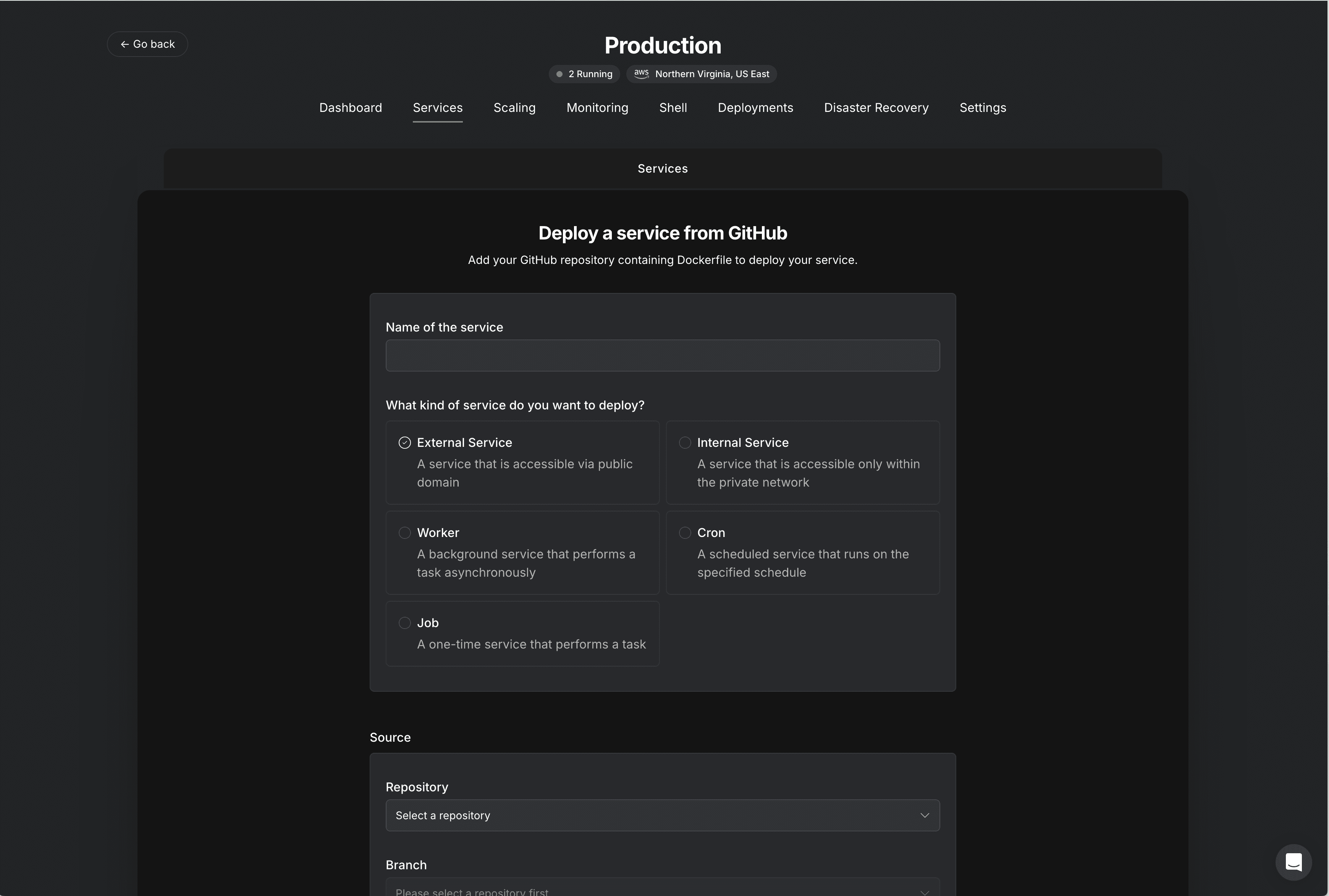Viewport: 1329px width, 896px height.
Task: Click the AWS logo in region badge
Action: [641, 74]
